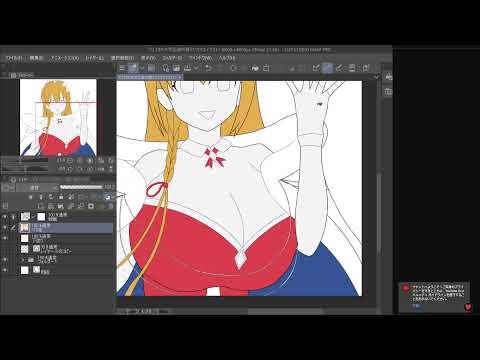The width and height of the screenshot is (480, 360).
Task: Click the Undo arrow in the command bar
Action: pyautogui.click(x=209, y=68)
